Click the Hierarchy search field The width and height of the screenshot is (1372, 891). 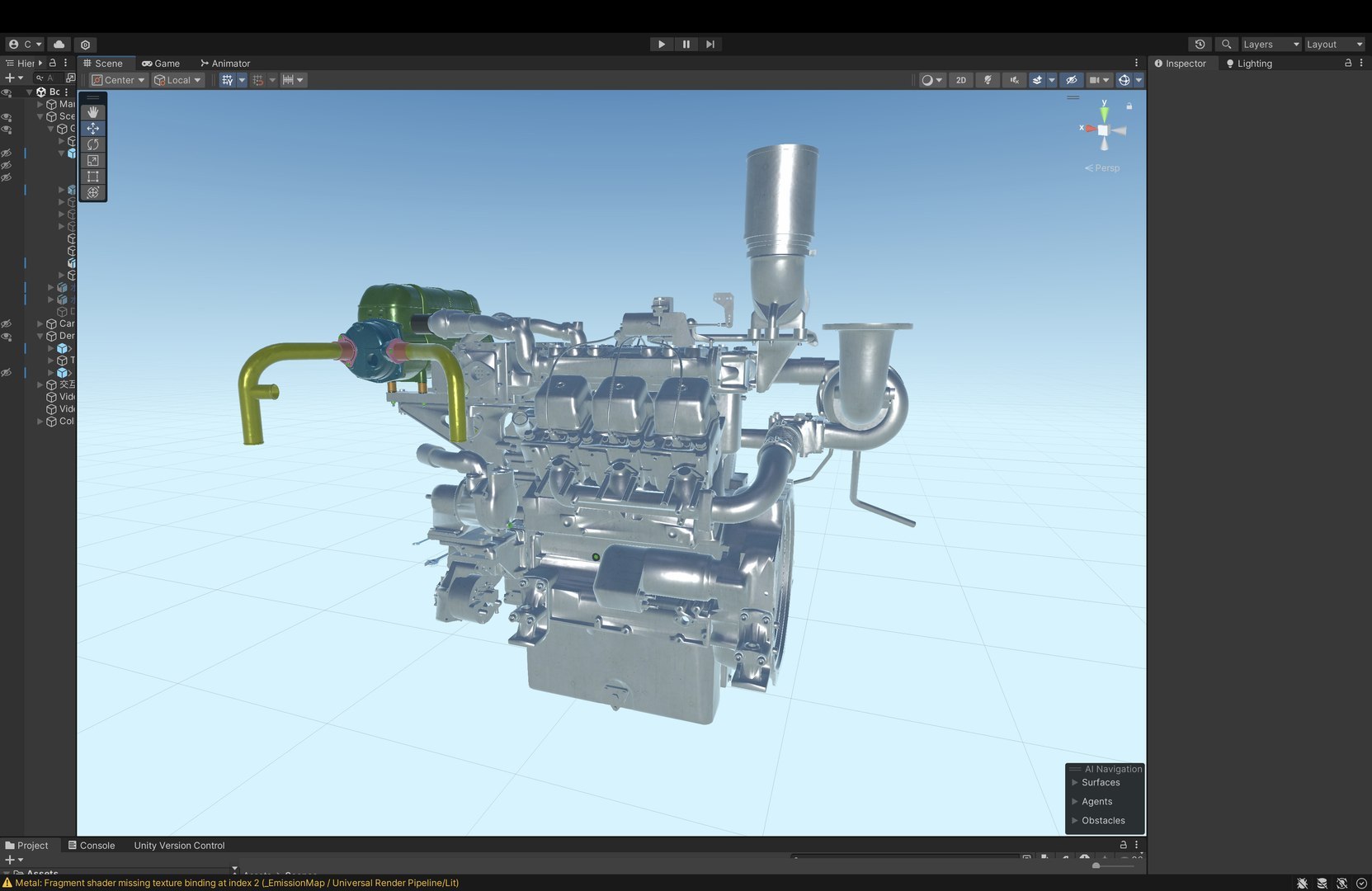(x=48, y=78)
